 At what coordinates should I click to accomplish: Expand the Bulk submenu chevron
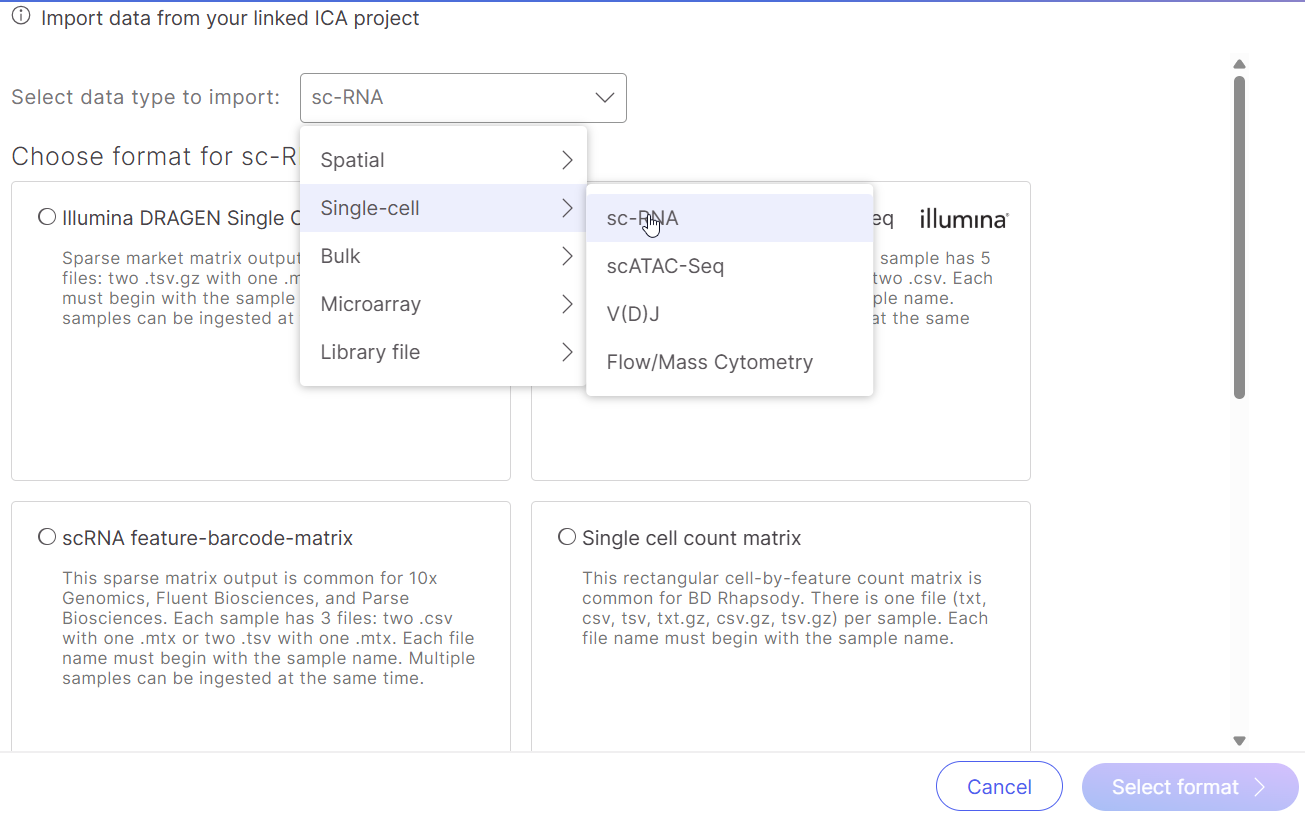pyautogui.click(x=566, y=256)
